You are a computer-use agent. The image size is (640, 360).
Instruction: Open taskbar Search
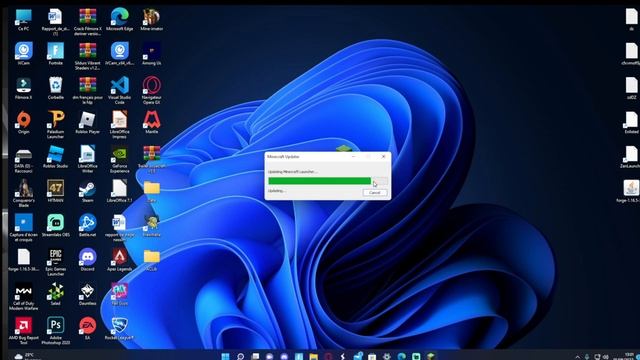pos(240,356)
